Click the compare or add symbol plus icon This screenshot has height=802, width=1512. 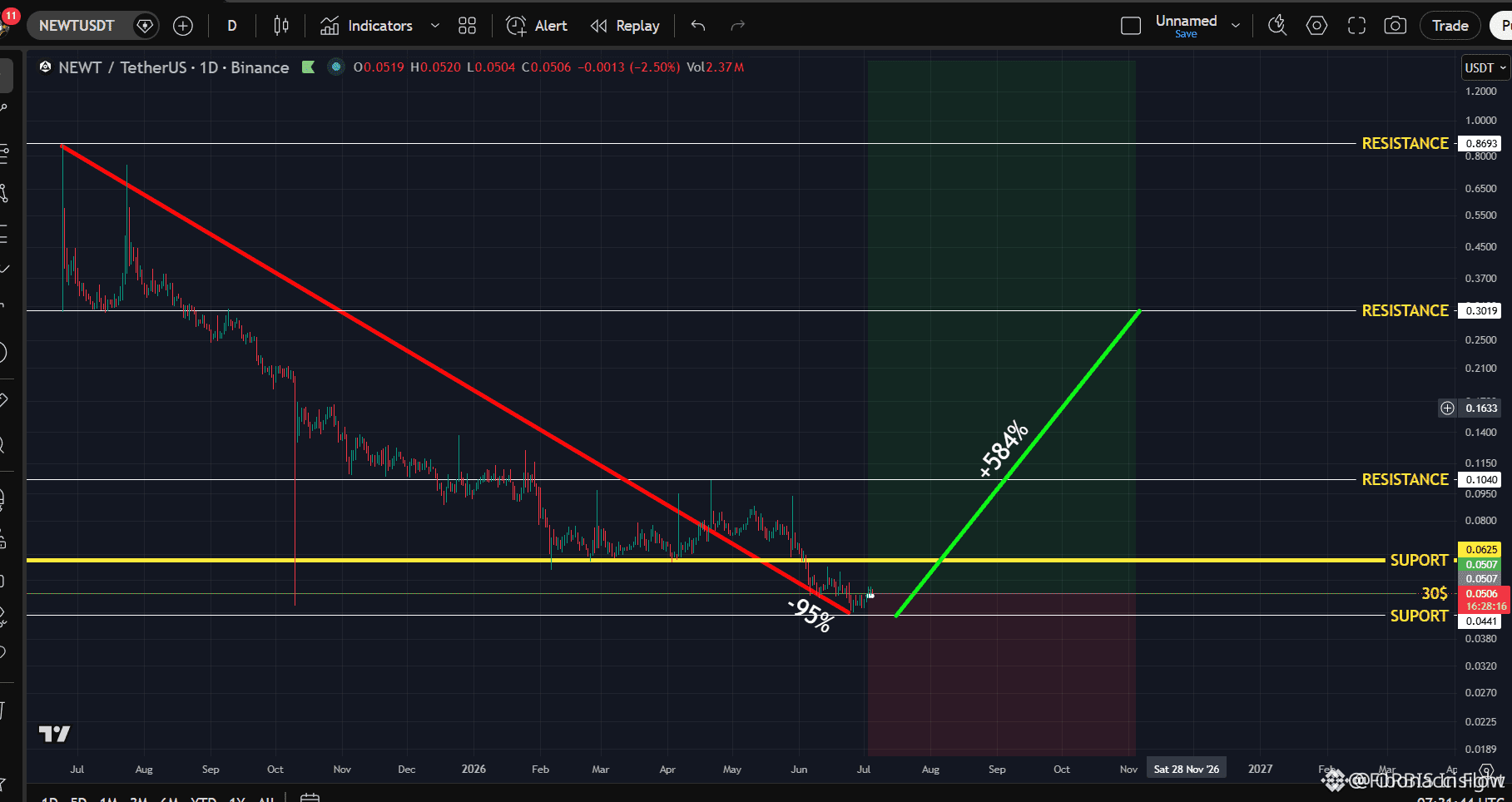tap(183, 26)
